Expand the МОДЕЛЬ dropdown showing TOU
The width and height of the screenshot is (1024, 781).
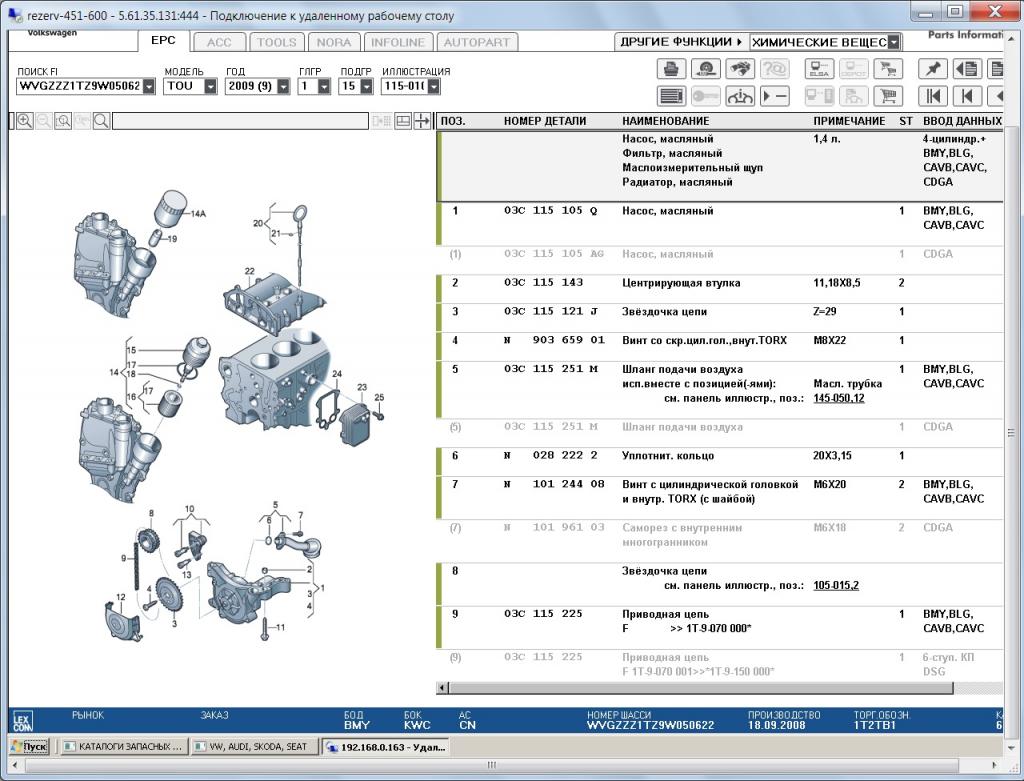click(x=210, y=86)
